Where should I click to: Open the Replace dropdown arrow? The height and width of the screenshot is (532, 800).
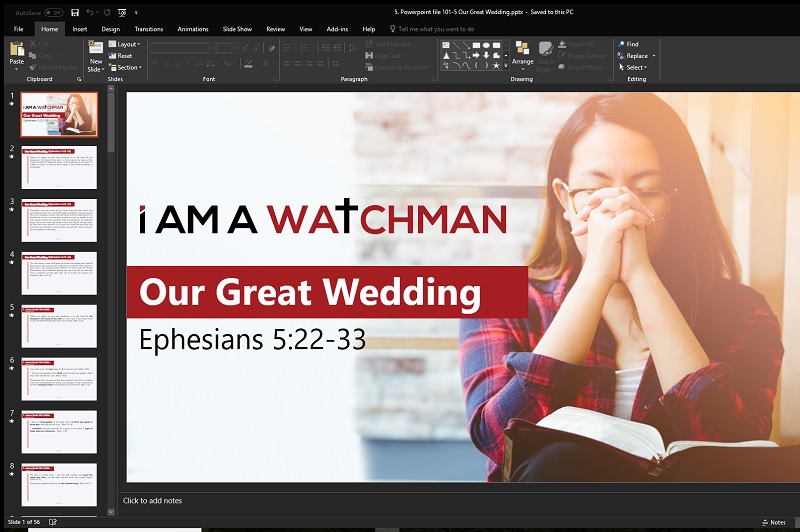(x=654, y=56)
